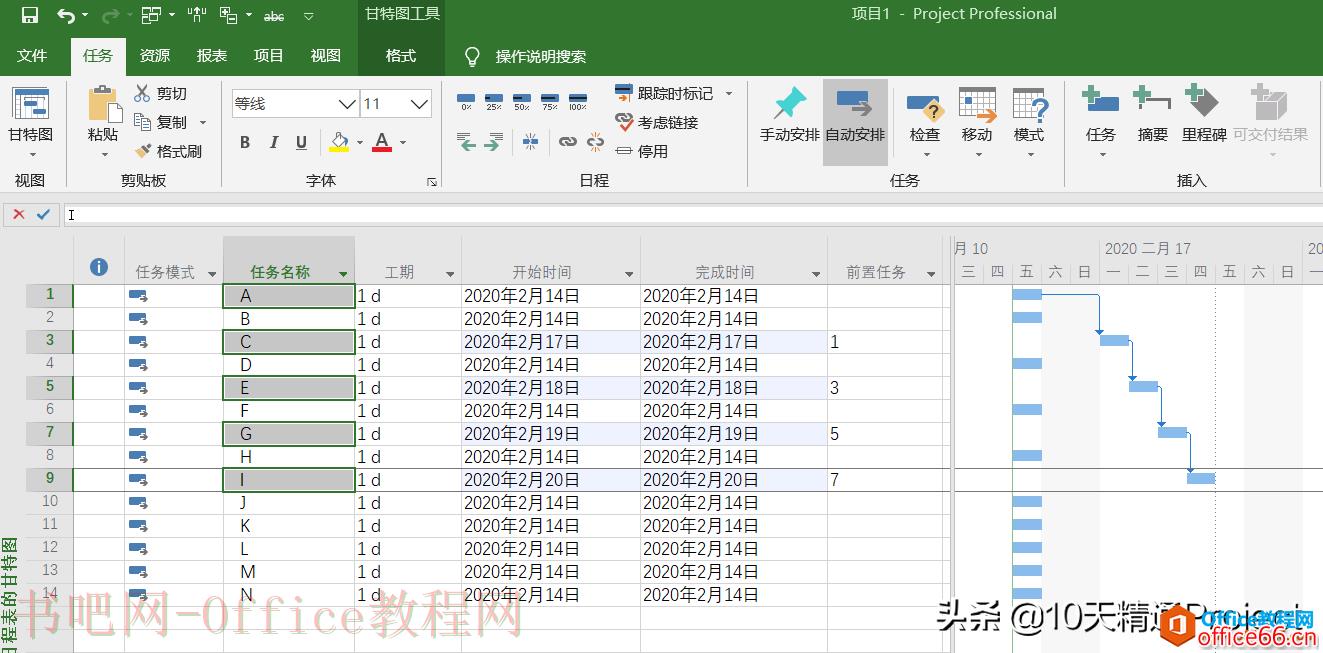Click the Undo arrow icon

(x=66, y=15)
